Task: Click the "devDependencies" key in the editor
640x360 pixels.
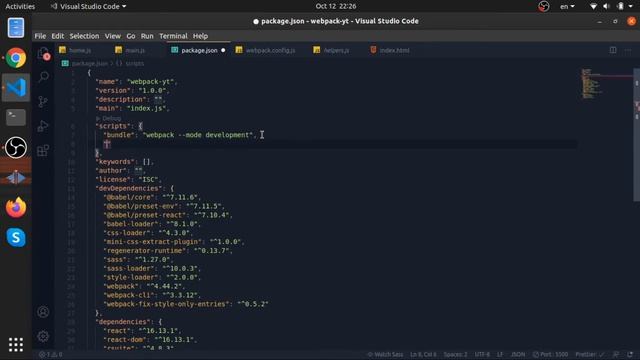Action: click(x=128, y=188)
